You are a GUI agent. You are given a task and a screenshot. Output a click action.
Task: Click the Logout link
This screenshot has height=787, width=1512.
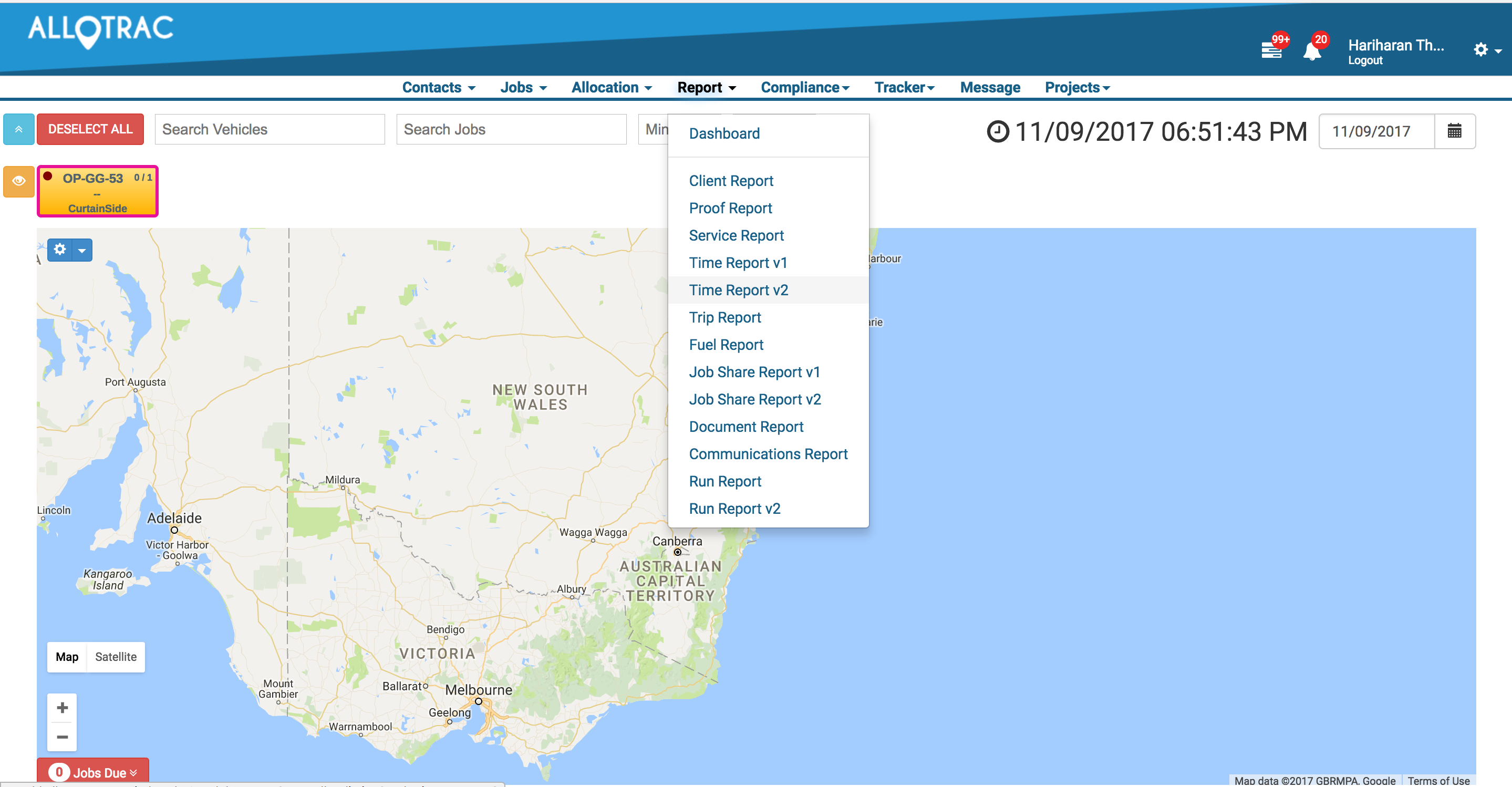point(1365,60)
